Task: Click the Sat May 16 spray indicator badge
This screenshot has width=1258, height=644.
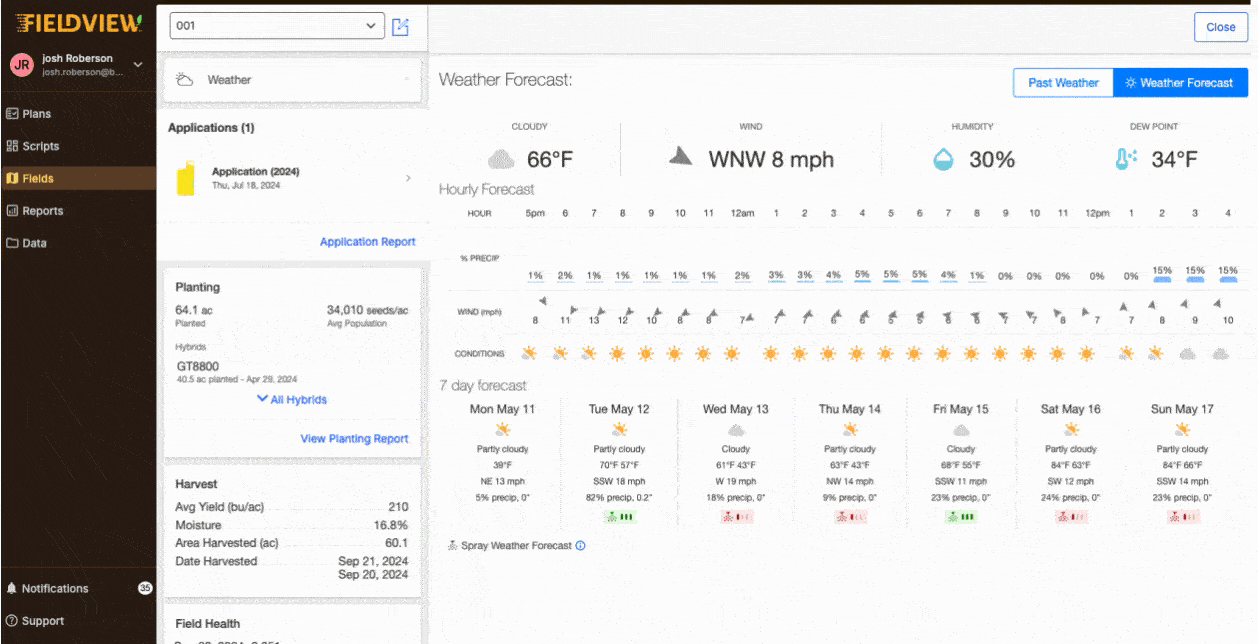Action: (x=1071, y=517)
